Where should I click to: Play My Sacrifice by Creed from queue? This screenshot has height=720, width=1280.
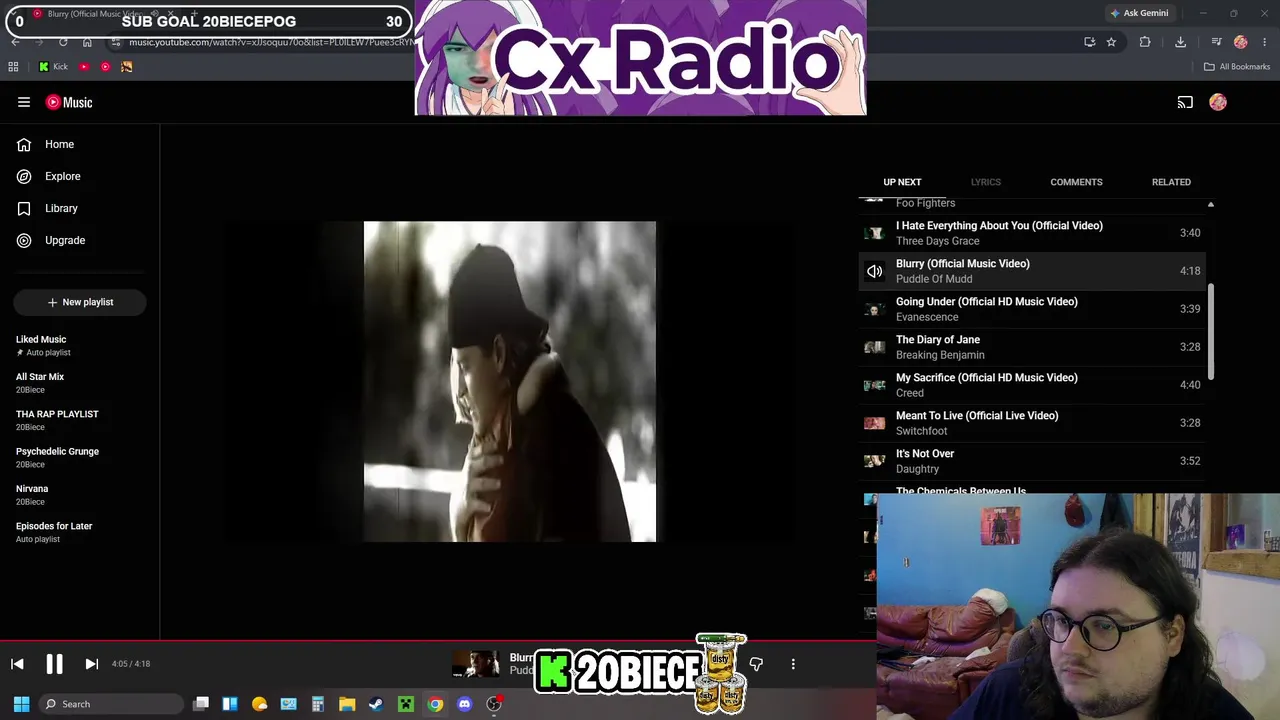click(x=1031, y=385)
